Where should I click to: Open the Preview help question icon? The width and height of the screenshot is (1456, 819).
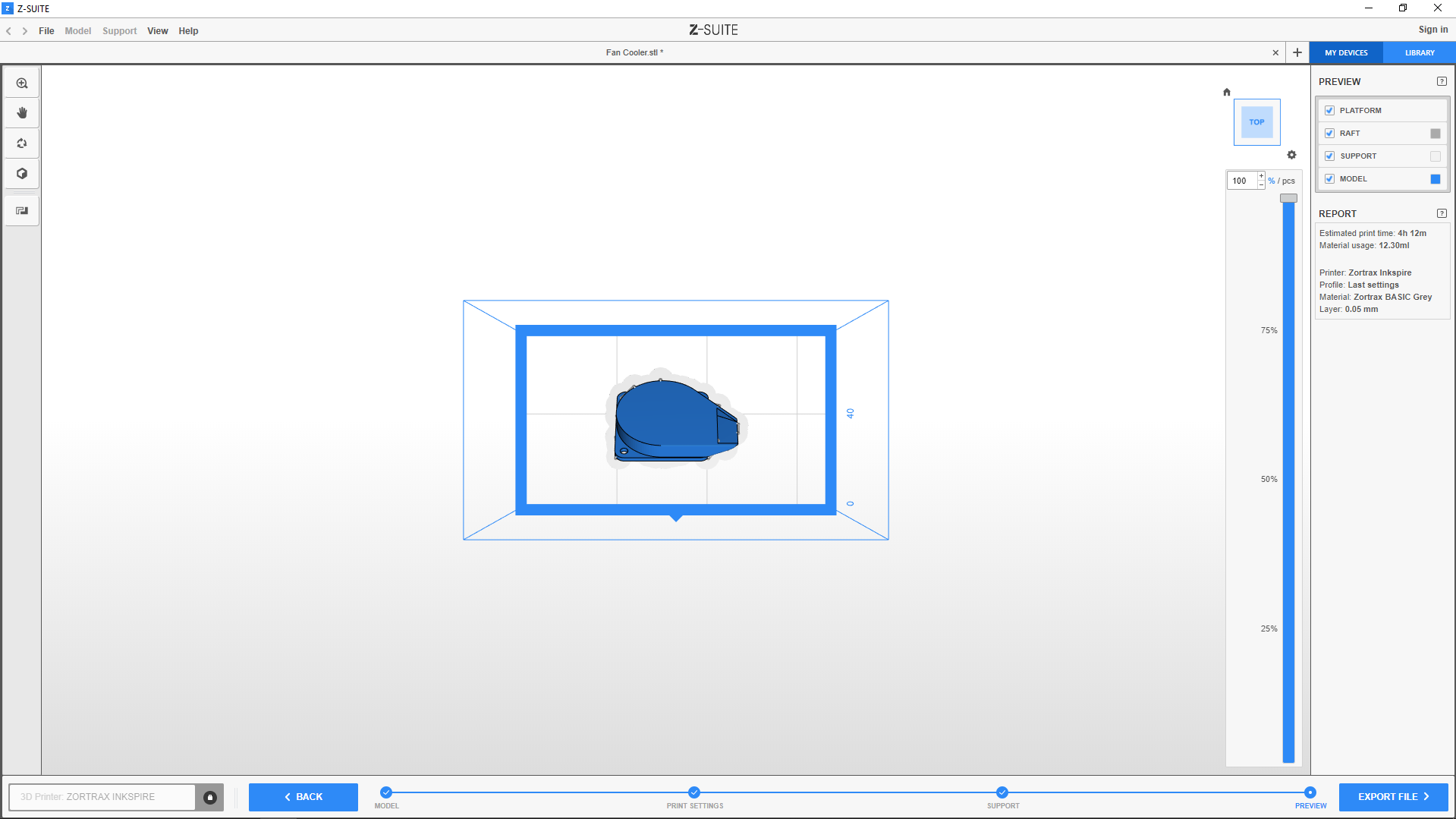coord(1442,81)
